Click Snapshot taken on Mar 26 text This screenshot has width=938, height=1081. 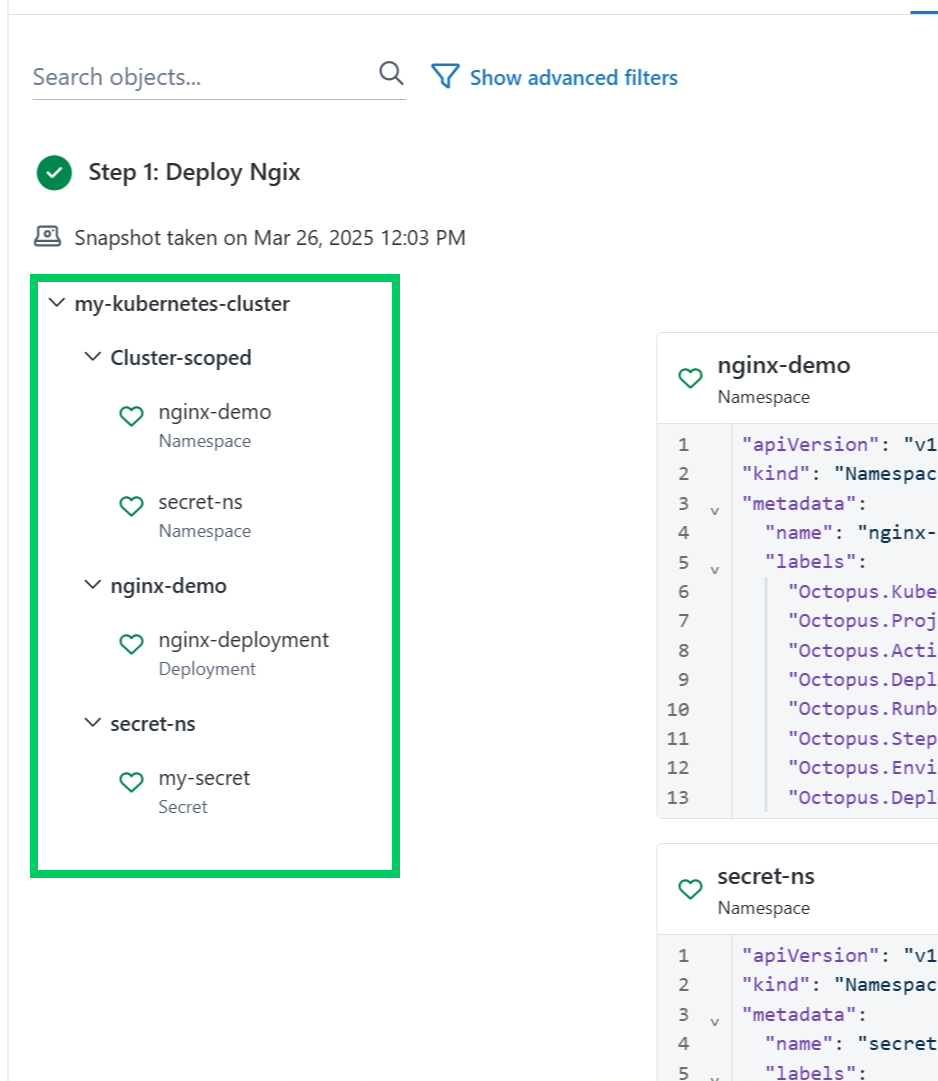[x=270, y=238]
